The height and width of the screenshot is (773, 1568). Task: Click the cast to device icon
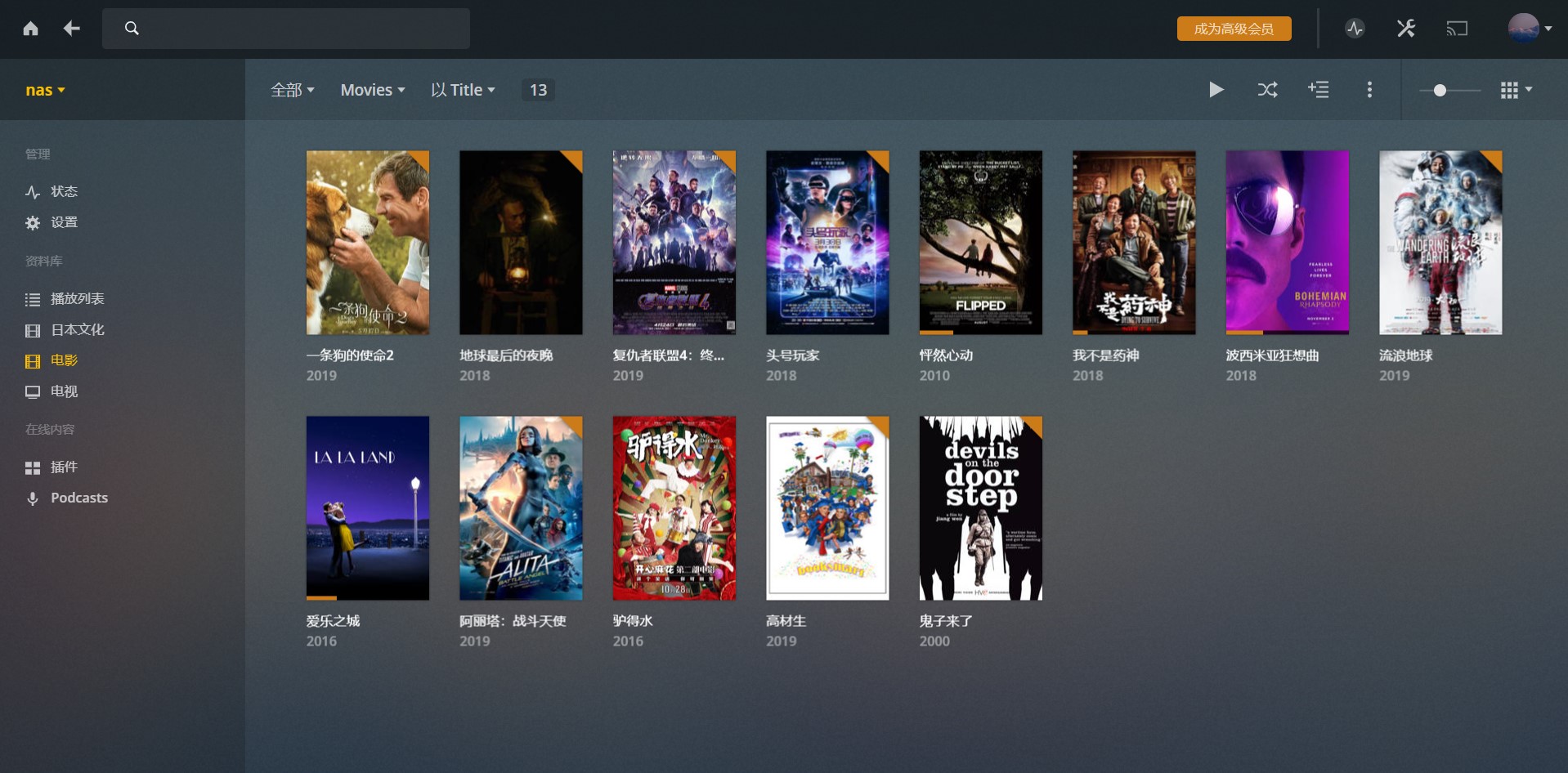1457,29
